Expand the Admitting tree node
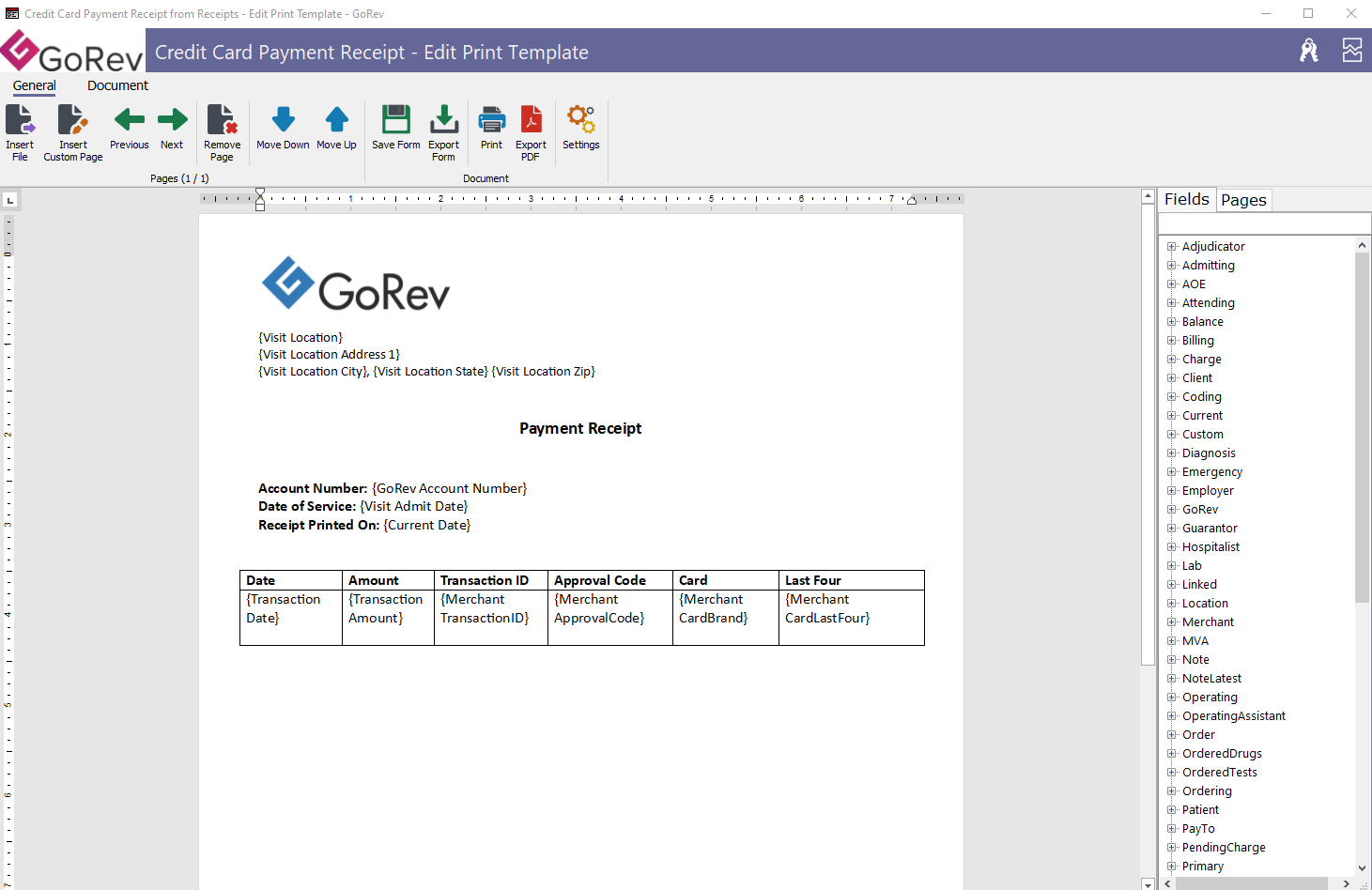The image size is (1372, 890). [1172, 266]
